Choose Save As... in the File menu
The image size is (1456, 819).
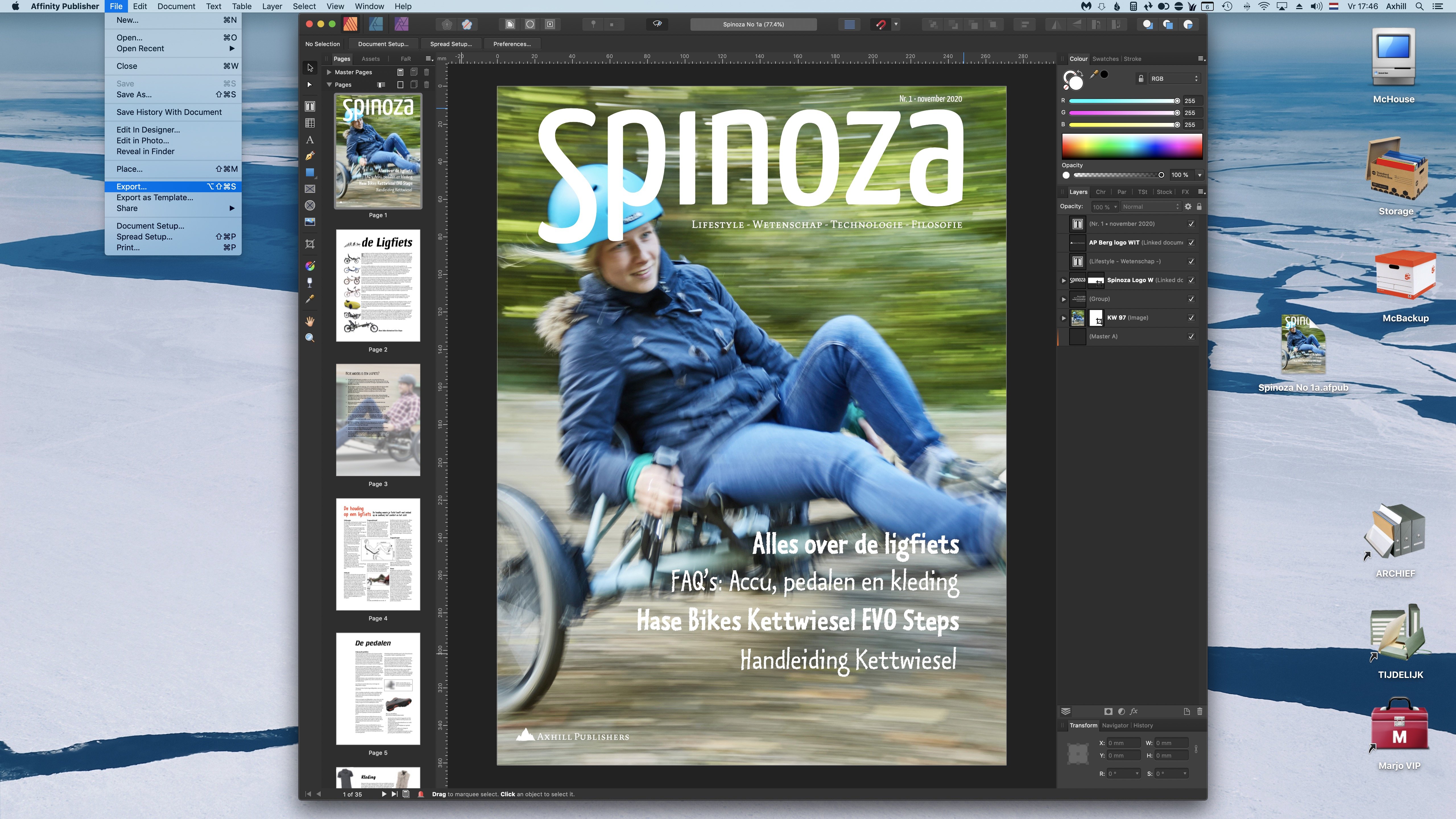coord(173,95)
